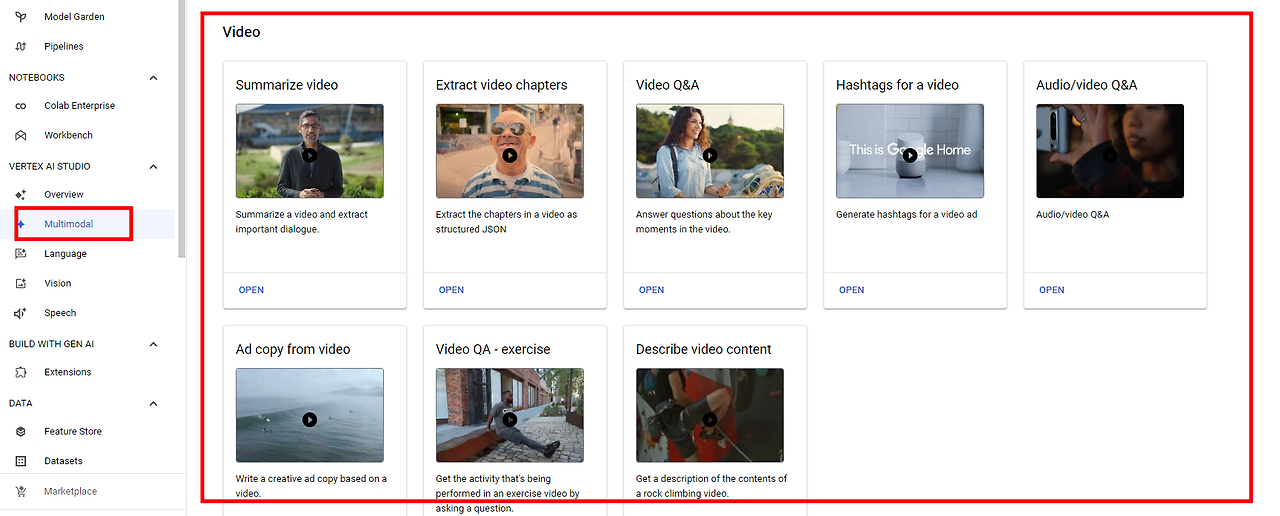Click the Speech icon in sidebar
The image size is (1280, 516).
point(21,313)
